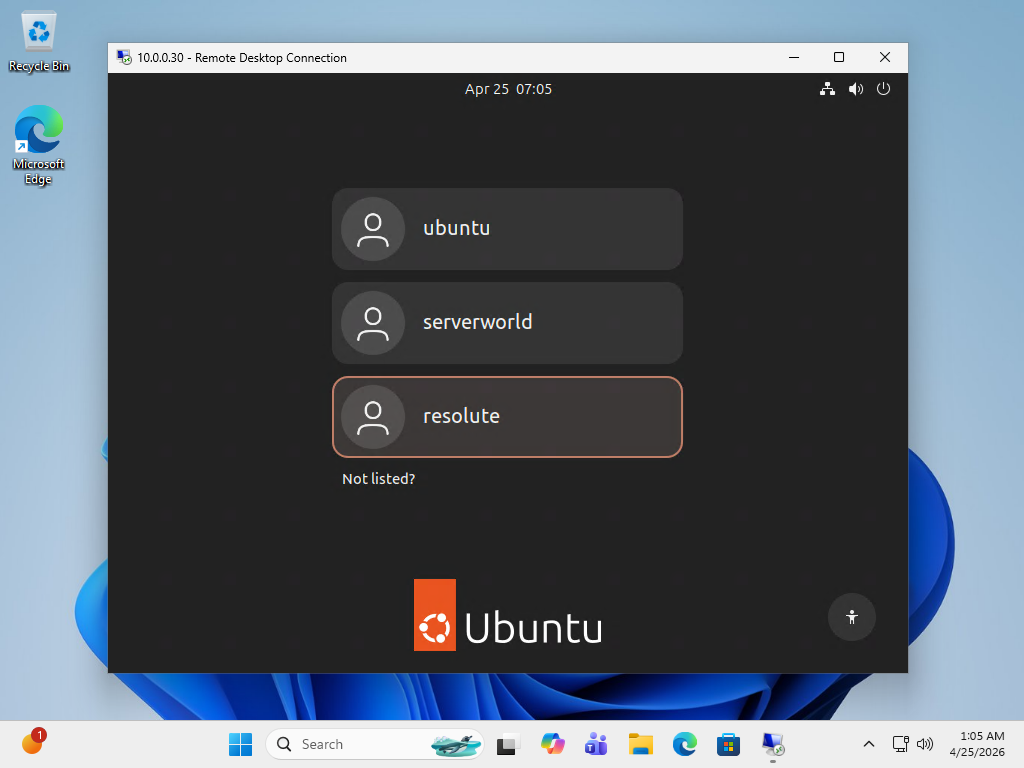1024x768 pixels.
Task: Open Copilot from the taskbar
Action: tap(552, 744)
